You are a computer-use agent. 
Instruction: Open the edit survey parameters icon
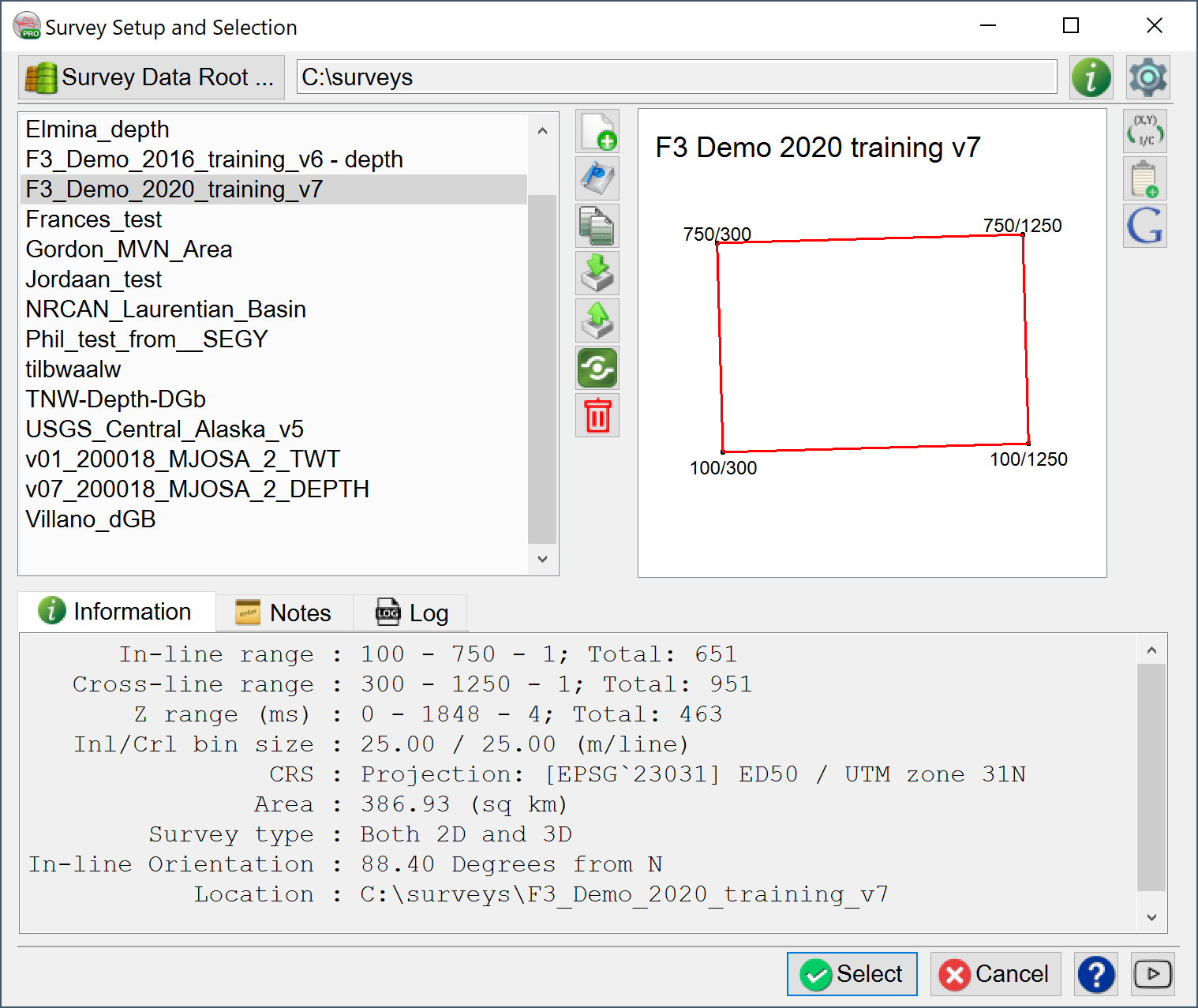tap(597, 178)
